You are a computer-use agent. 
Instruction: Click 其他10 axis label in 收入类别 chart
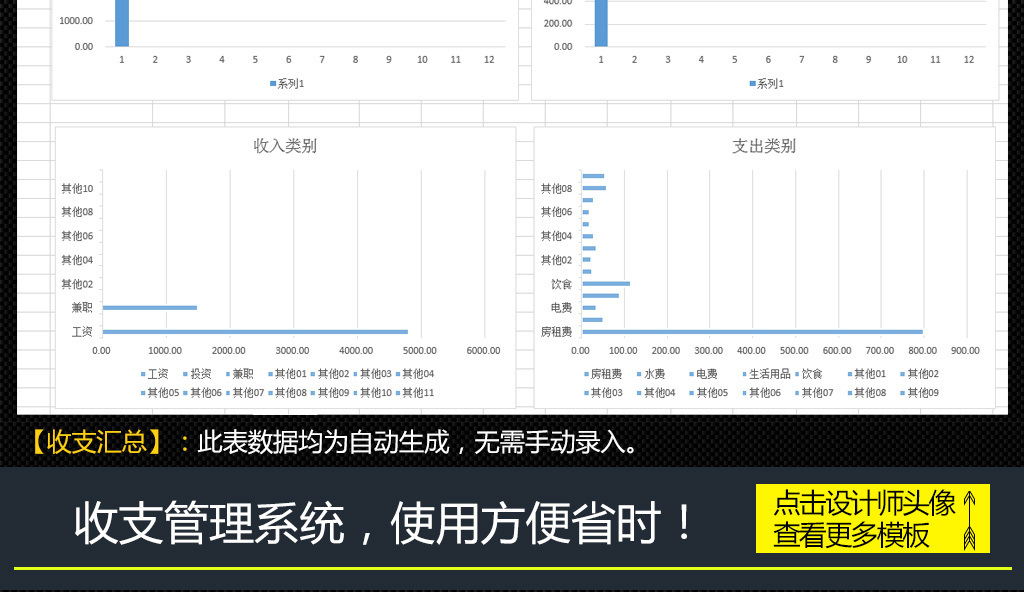[x=77, y=189]
